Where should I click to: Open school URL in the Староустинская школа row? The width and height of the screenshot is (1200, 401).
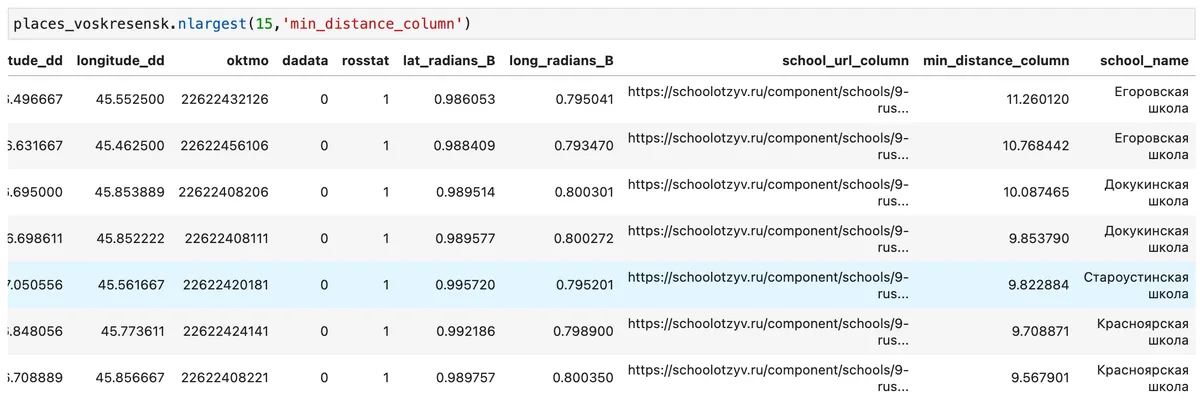[x=769, y=285]
